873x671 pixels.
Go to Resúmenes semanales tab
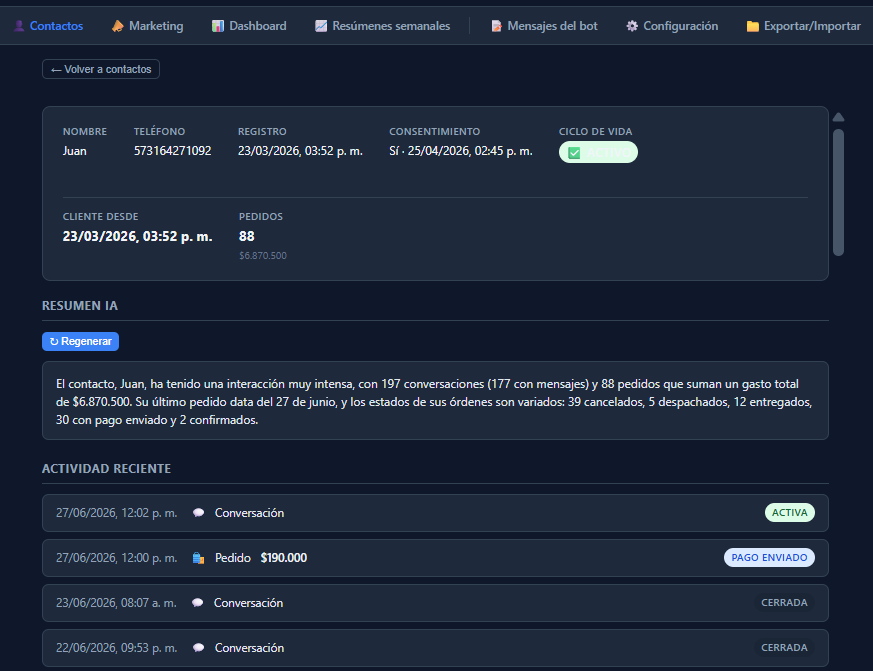[382, 26]
